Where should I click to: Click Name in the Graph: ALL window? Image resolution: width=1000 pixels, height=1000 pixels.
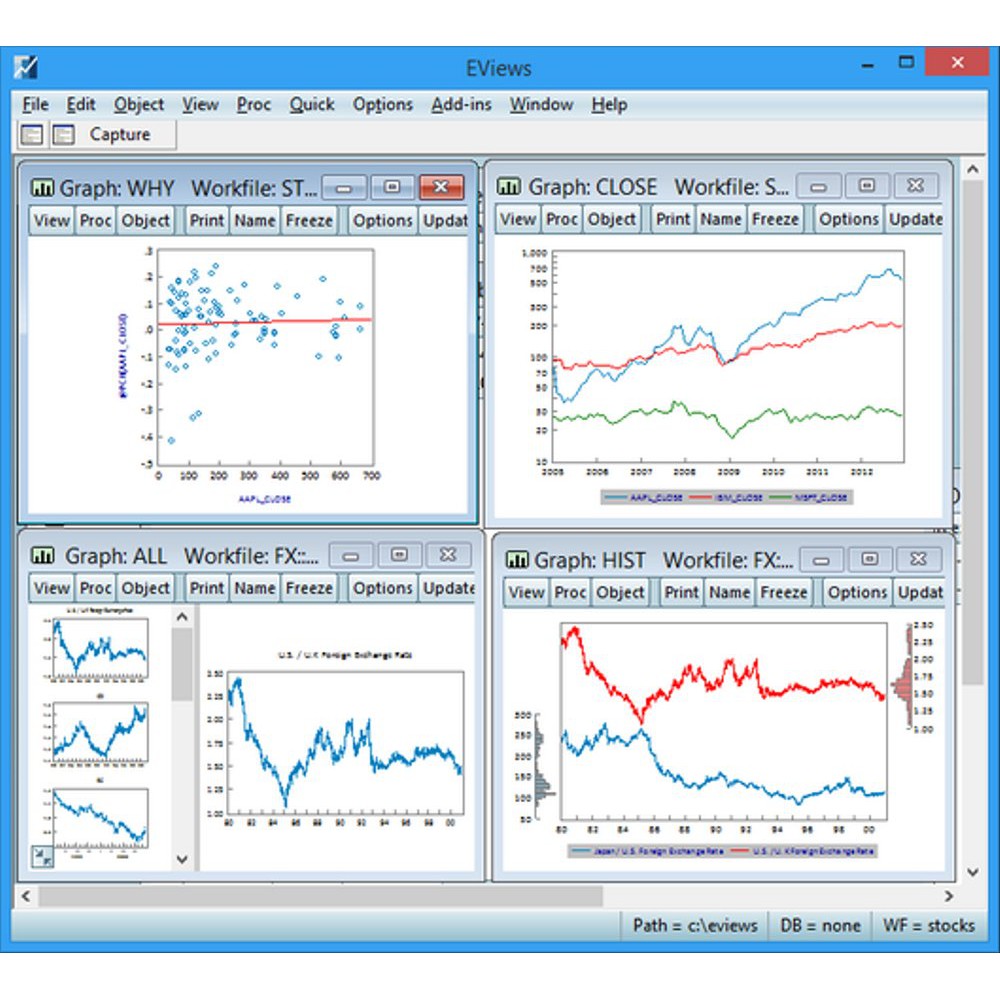tap(254, 588)
